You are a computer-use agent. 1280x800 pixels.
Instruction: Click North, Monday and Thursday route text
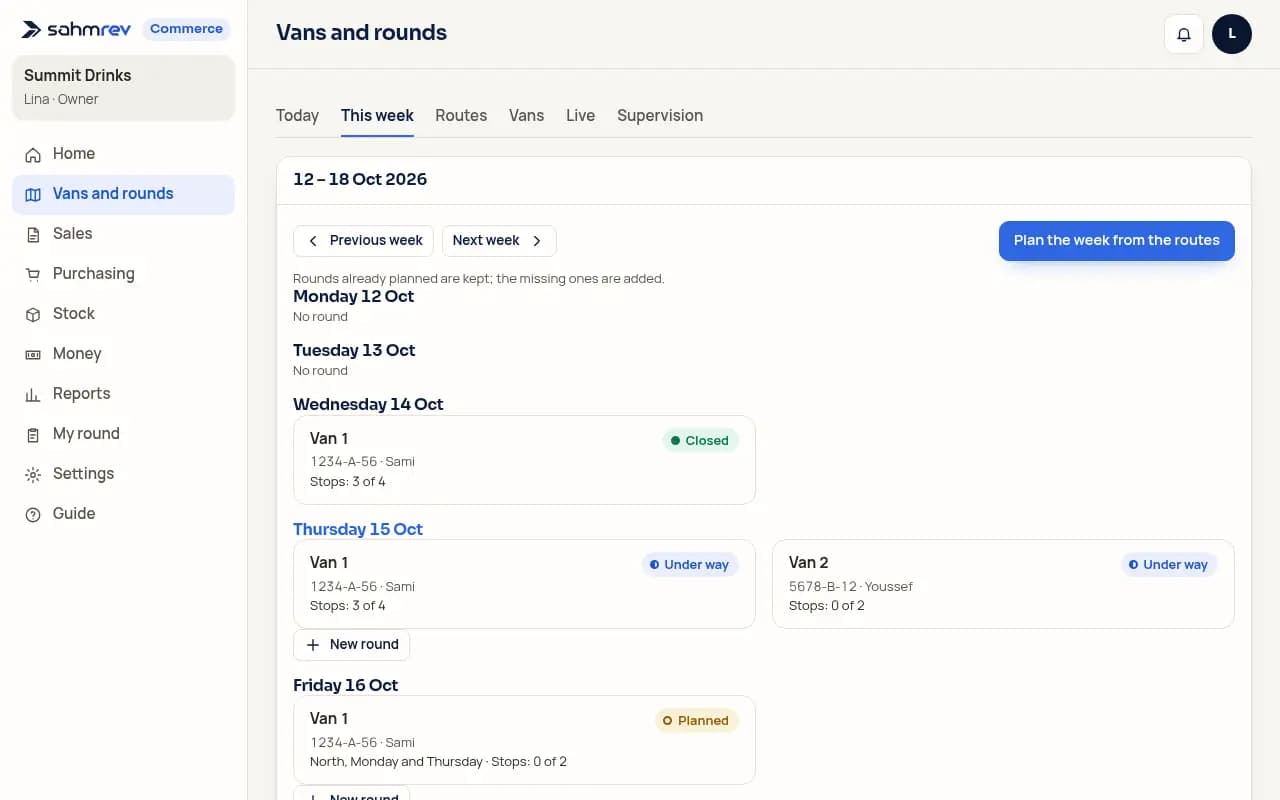pos(396,762)
